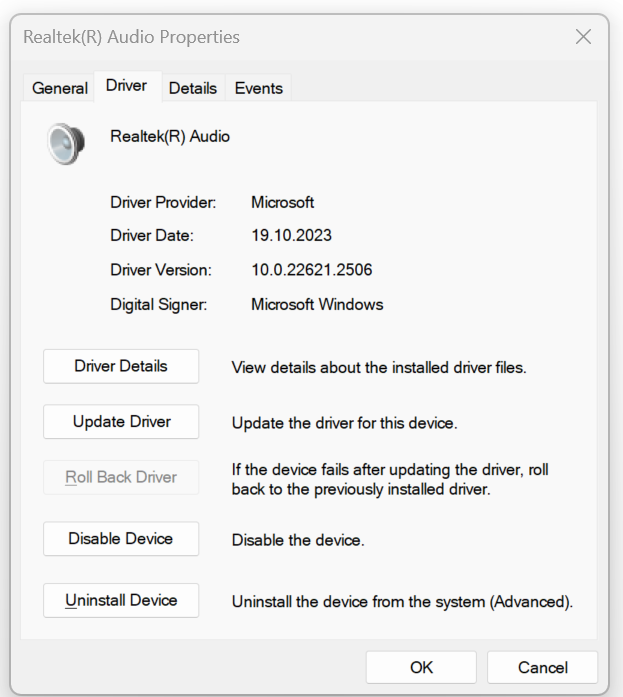Select the Driver tab
The image size is (623, 697).
(x=127, y=85)
